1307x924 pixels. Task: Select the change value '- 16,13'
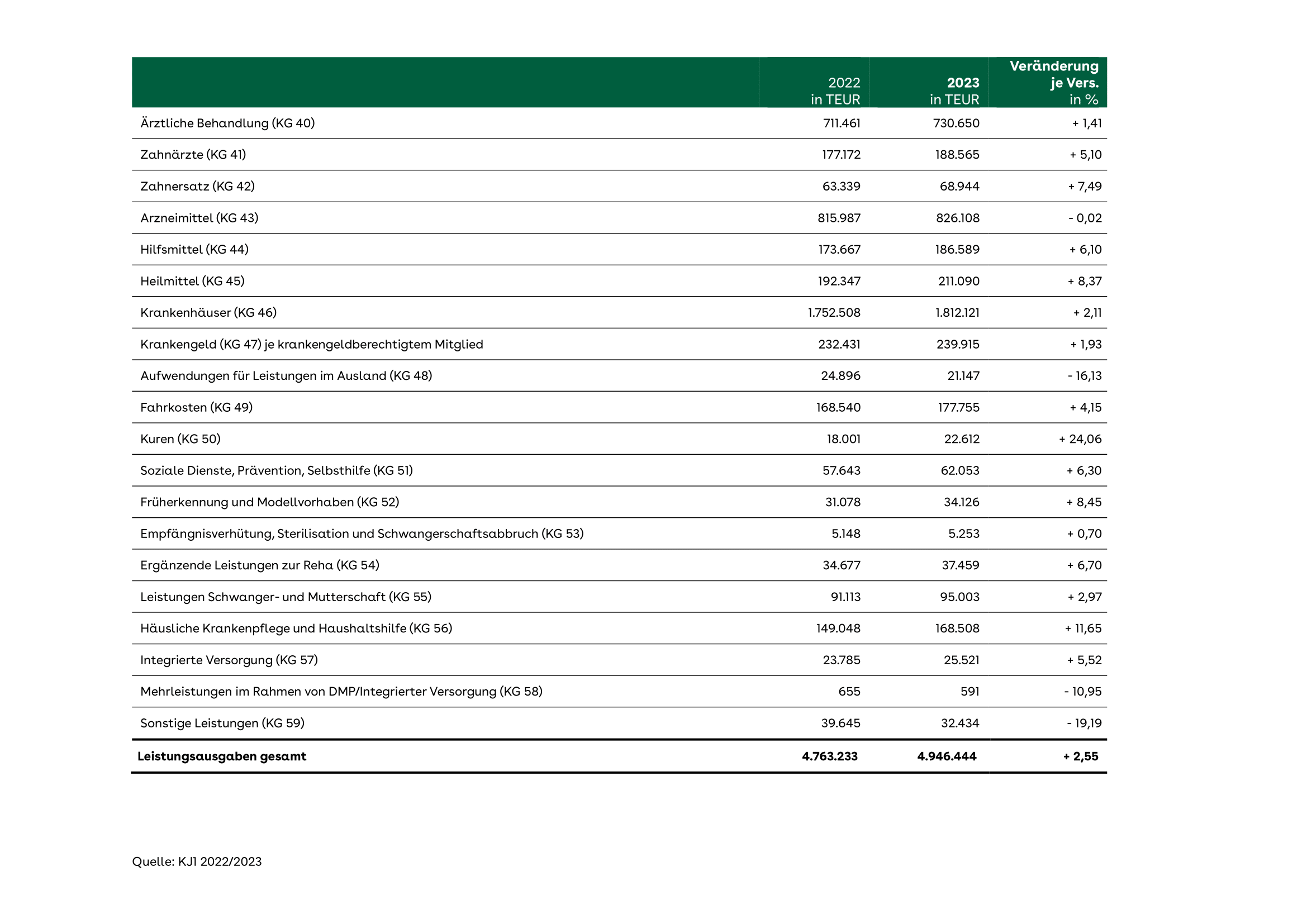coord(1085,375)
